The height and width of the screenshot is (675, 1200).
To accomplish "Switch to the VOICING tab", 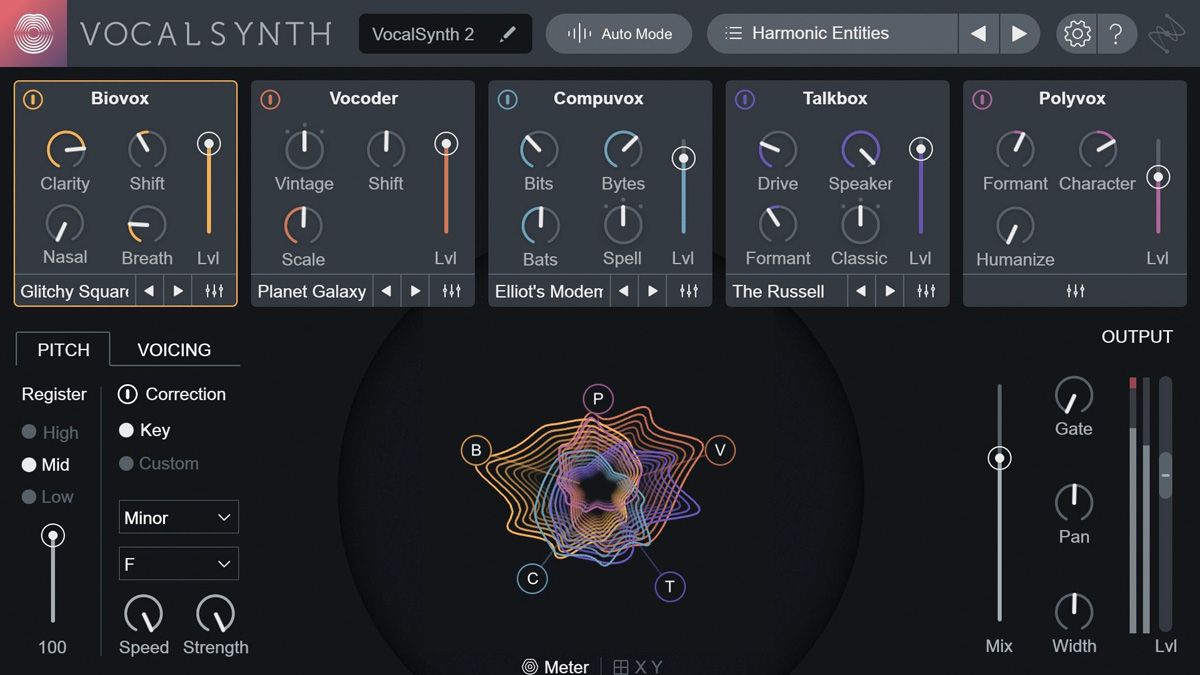I will (x=174, y=350).
